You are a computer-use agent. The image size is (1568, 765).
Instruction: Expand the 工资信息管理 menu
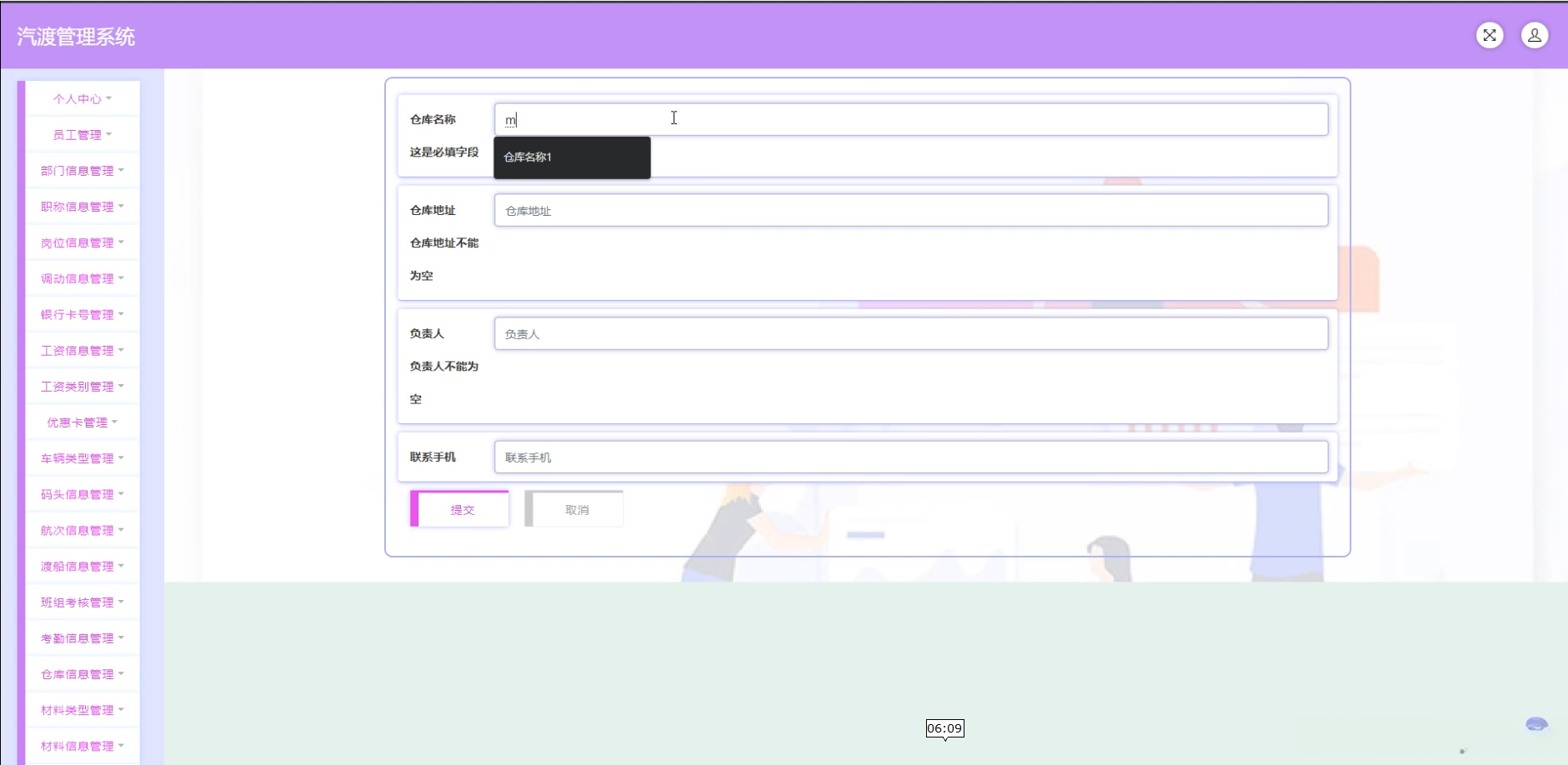point(83,350)
